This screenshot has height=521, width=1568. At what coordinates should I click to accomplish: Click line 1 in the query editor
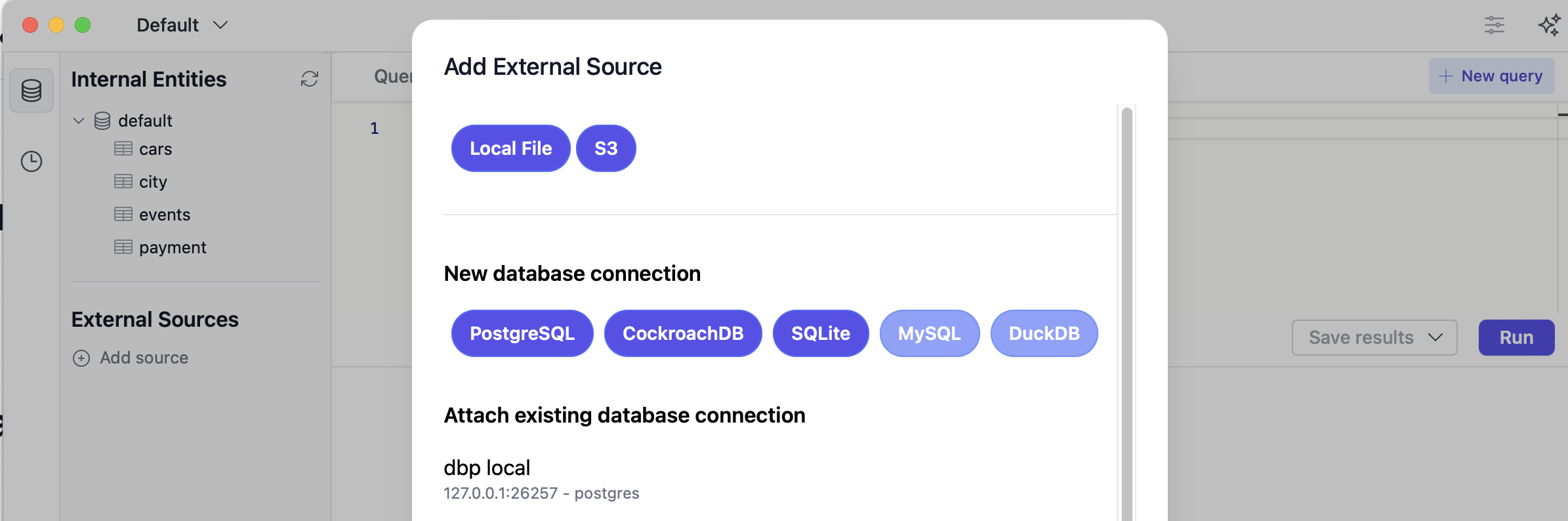point(374,128)
